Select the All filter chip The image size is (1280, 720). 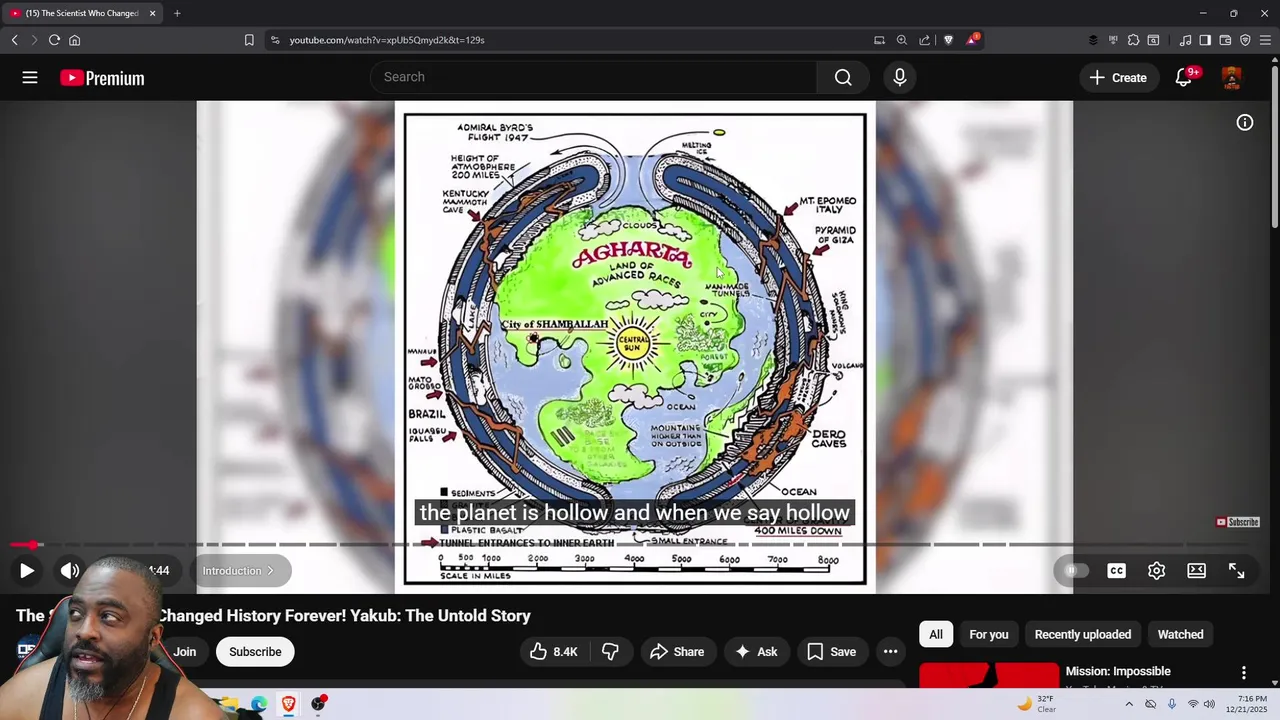click(x=936, y=634)
